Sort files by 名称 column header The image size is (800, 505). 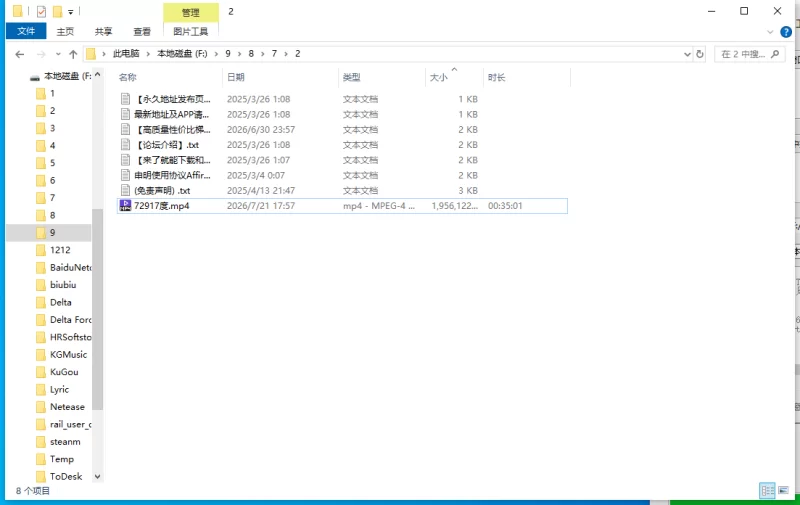pos(128,77)
